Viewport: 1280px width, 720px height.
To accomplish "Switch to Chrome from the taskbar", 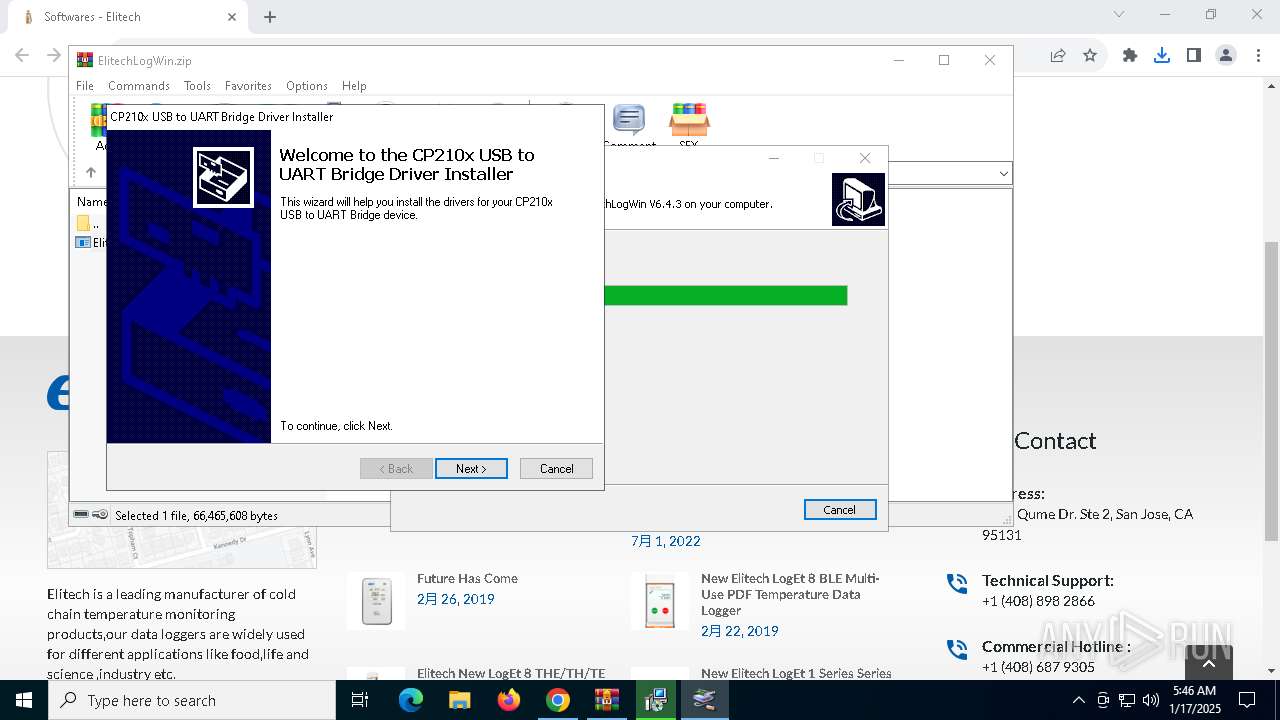I will 558,700.
